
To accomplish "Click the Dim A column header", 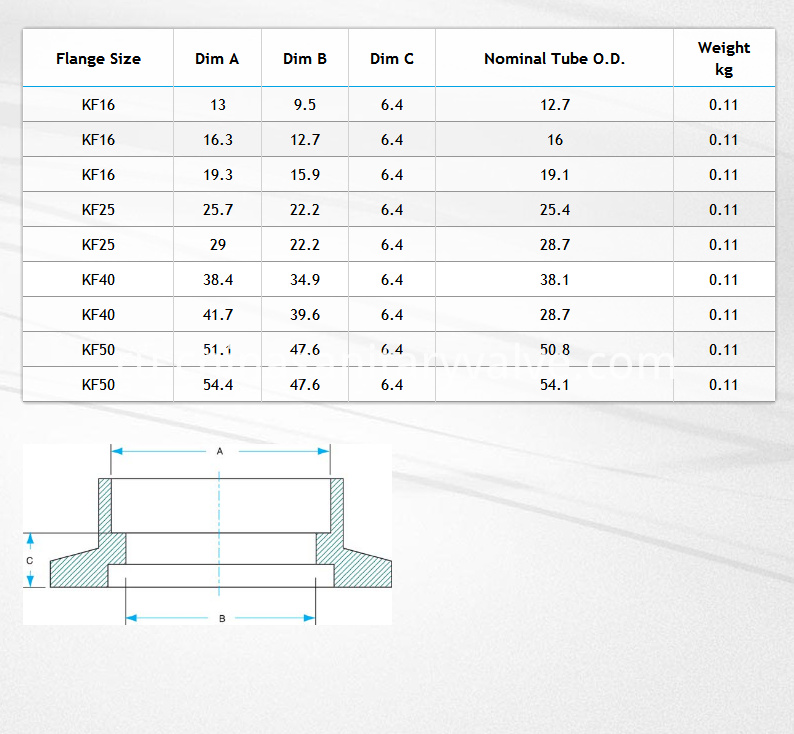I will [x=217, y=59].
